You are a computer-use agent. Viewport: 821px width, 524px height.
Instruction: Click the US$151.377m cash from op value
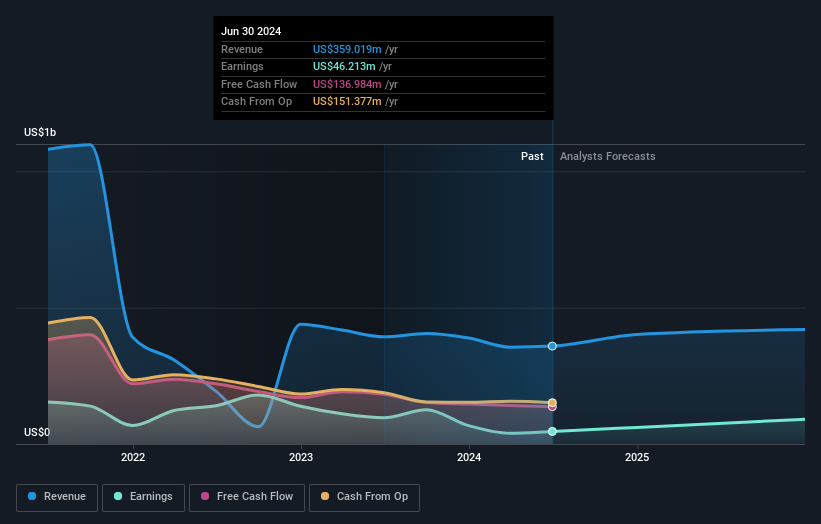[347, 102]
